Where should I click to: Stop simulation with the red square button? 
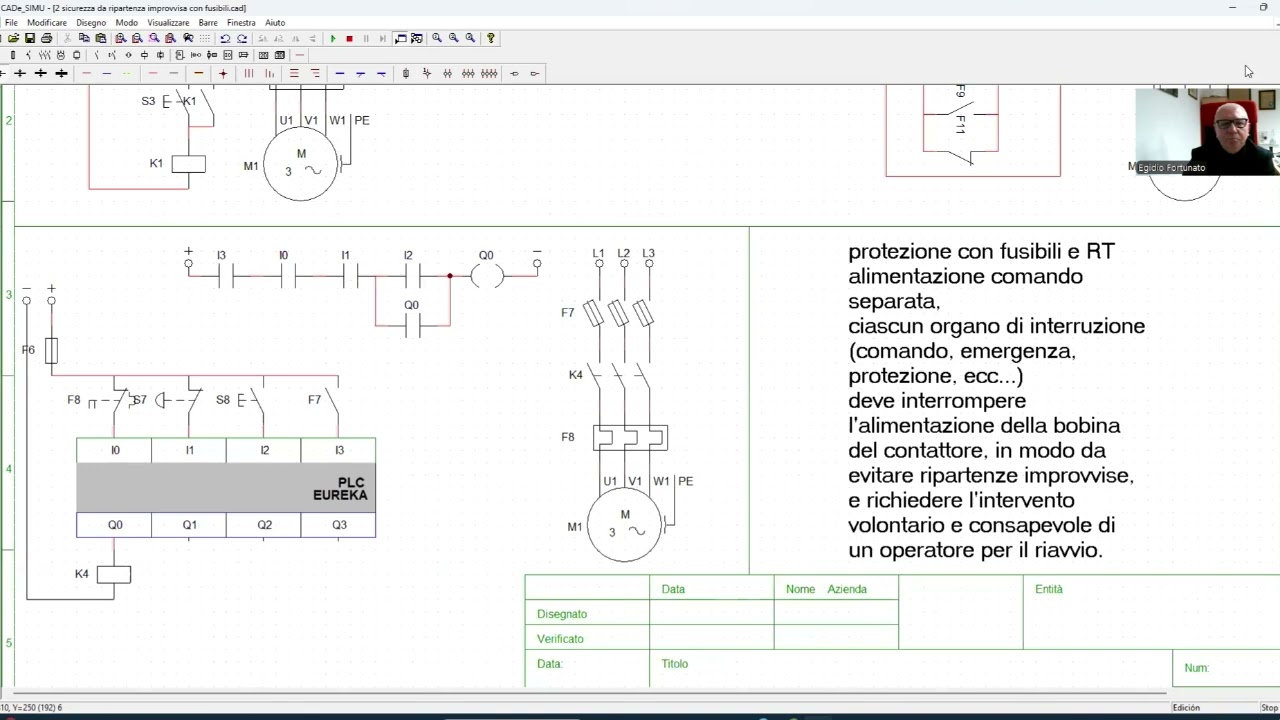click(349, 38)
